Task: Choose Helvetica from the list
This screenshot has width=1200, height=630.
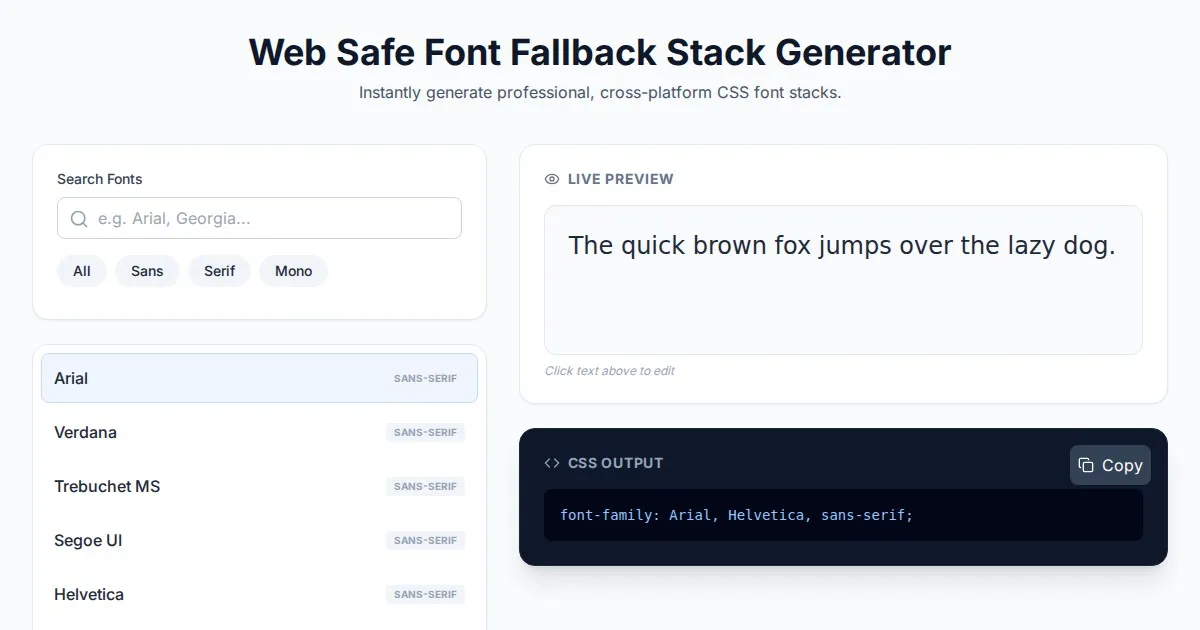Action: 200,594
